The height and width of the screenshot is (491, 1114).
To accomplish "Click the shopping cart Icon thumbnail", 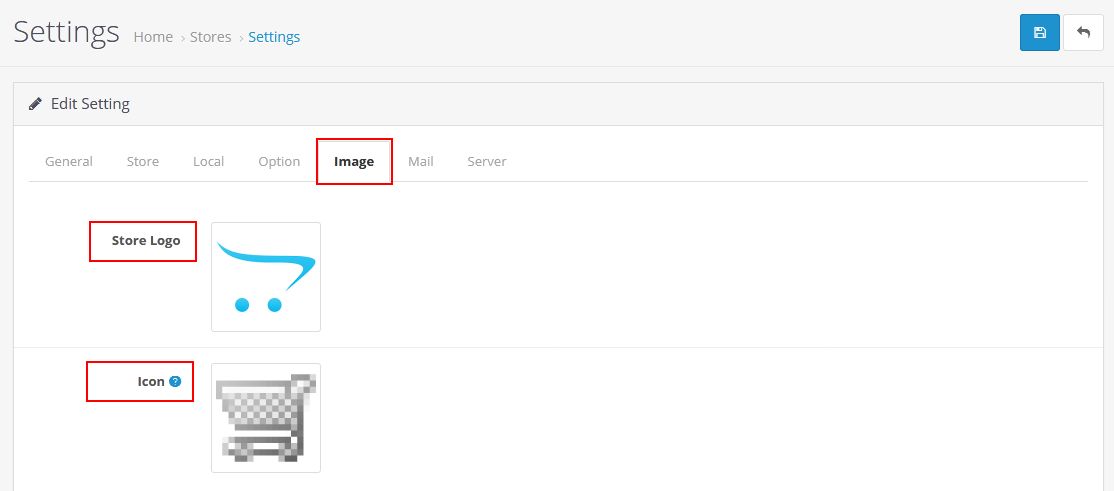I will pyautogui.click(x=266, y=418).
